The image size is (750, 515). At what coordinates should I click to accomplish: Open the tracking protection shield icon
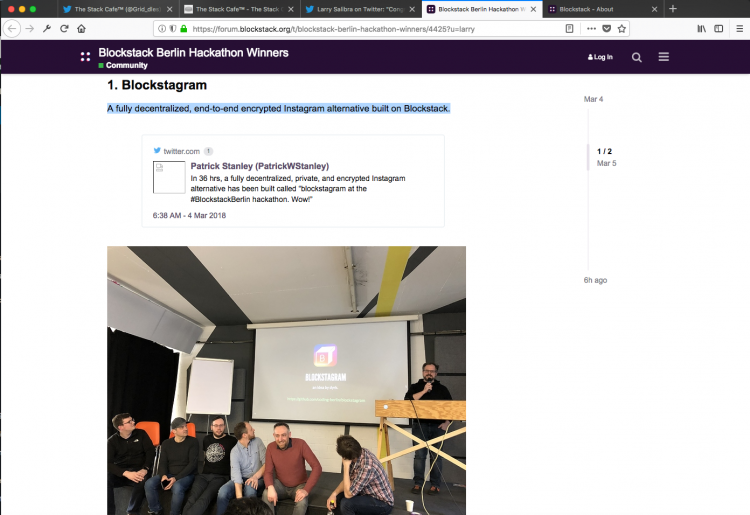coord(173,29)
